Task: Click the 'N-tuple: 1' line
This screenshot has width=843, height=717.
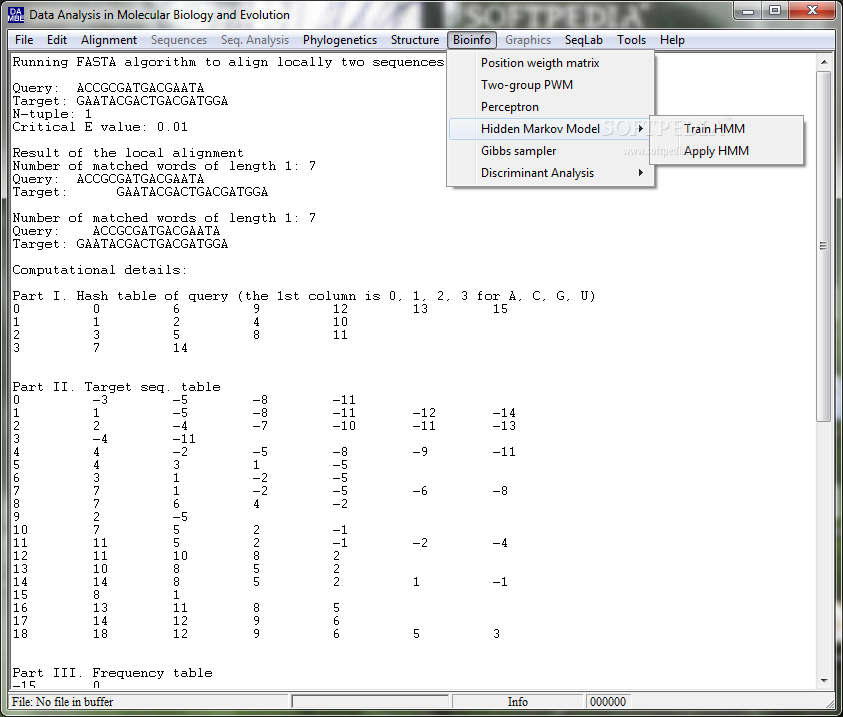Action: tap(52, 114)
